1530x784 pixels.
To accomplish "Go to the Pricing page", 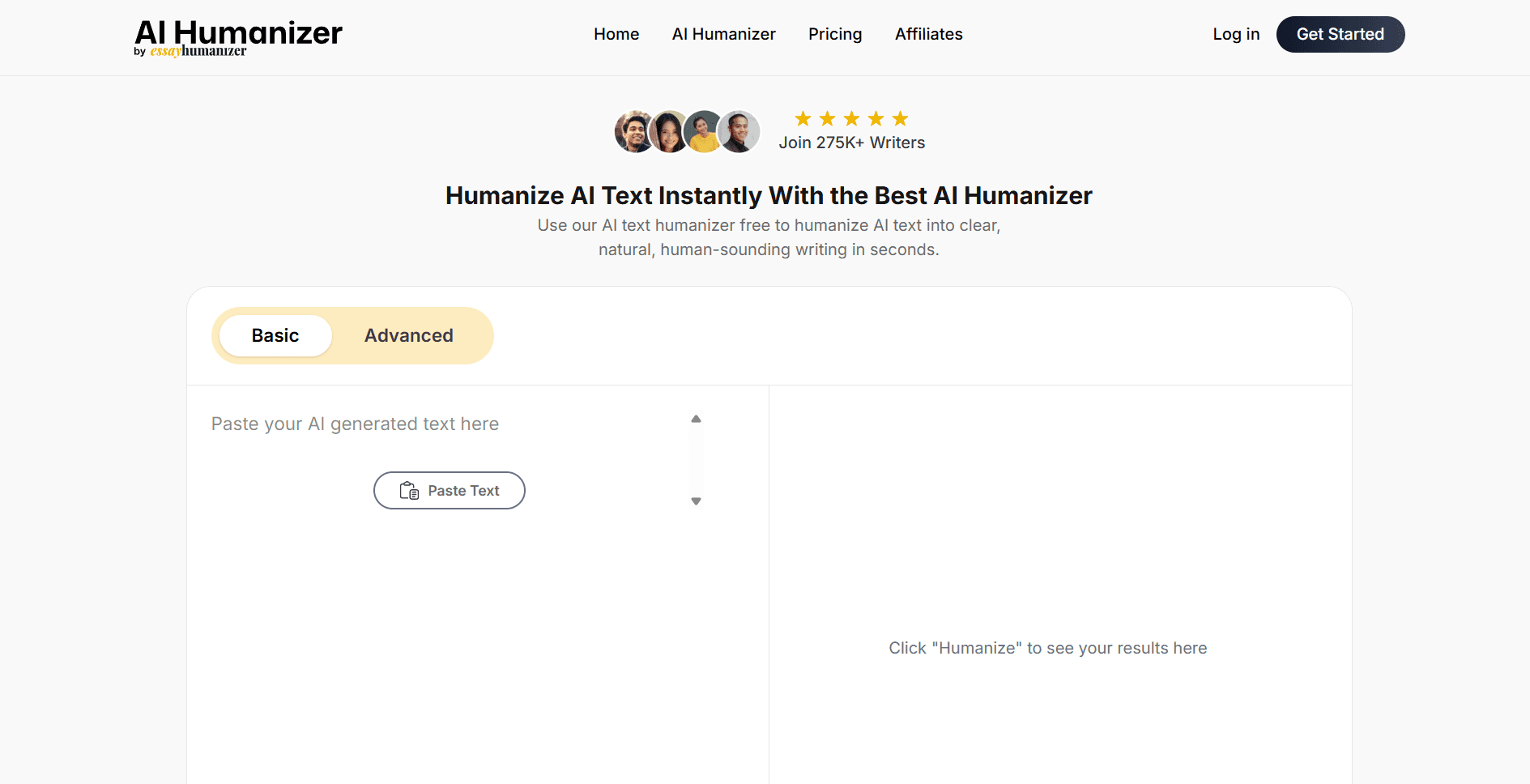I will (x=835, y=34).
